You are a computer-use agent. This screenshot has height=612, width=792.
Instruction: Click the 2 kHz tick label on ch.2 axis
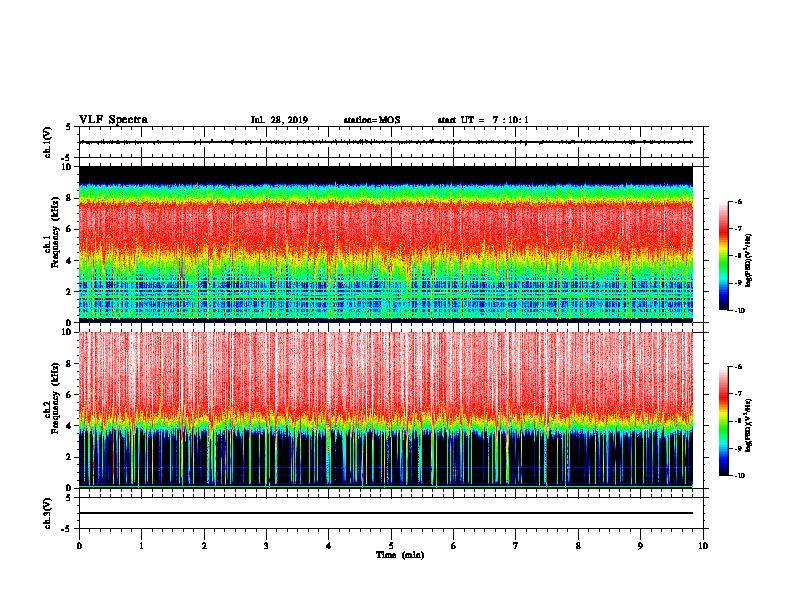pyautogui.click(x=69, y=457)
